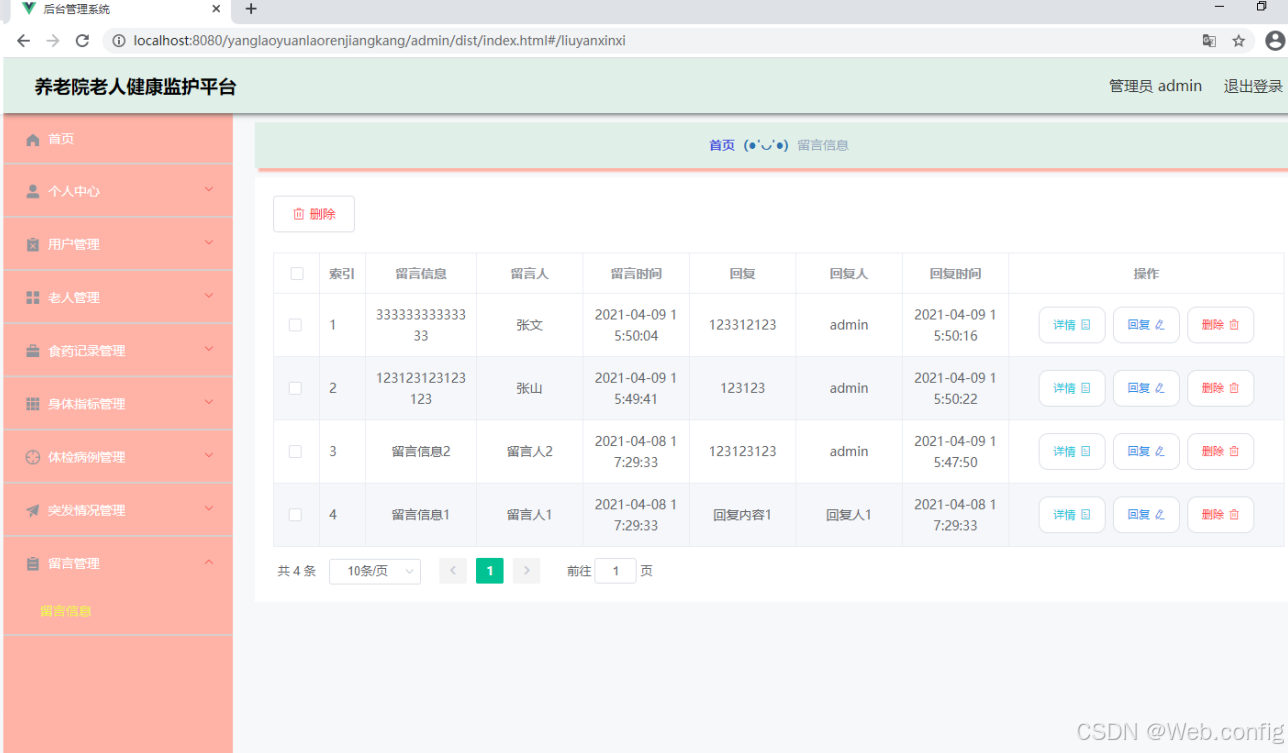This screenshot has width=1288, height=753.
Task: Reload the page with the refresh icon
Action: click(82, 41)
